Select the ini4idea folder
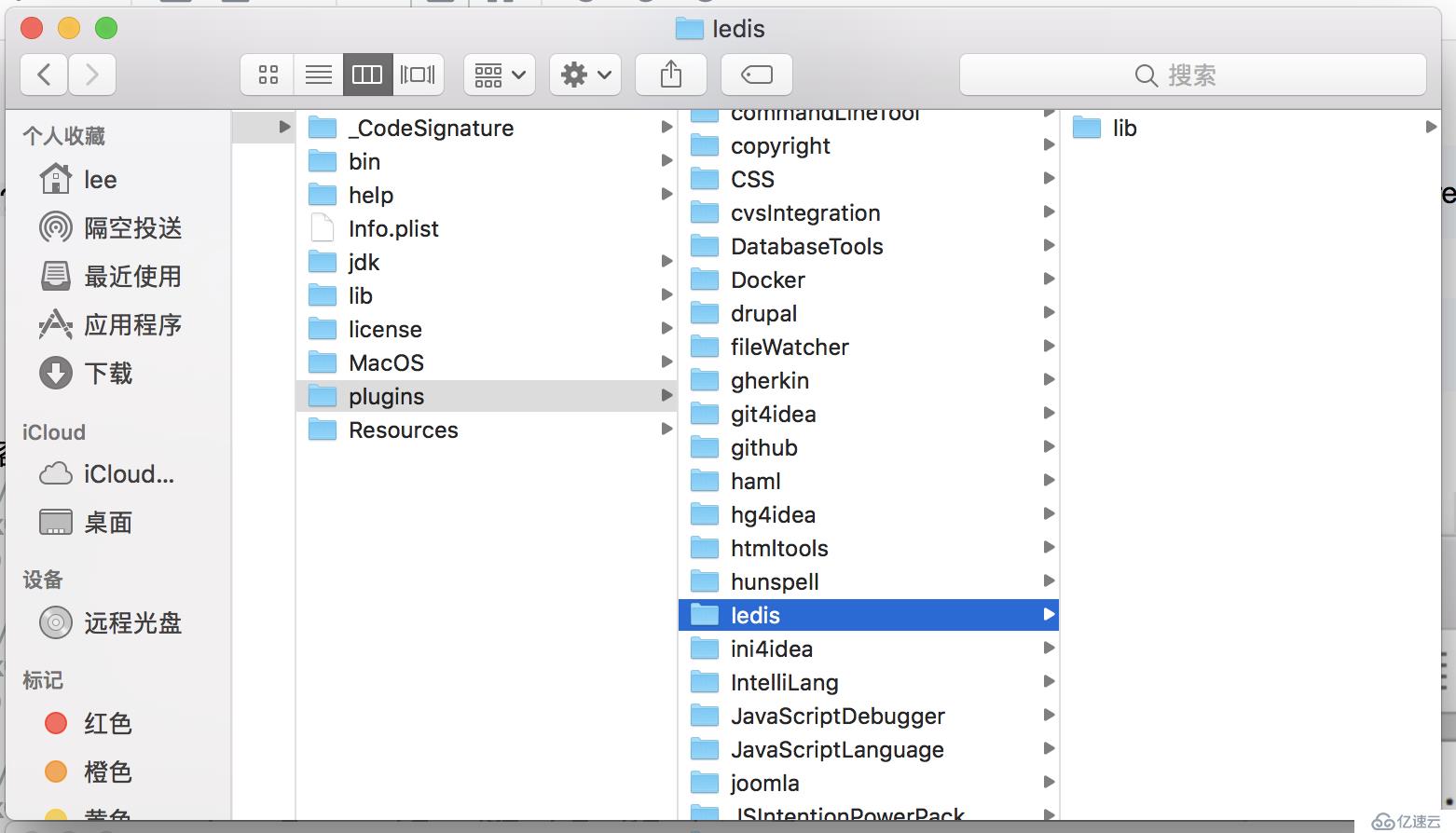The height and width of the screenshot is (833, 1456). (x=869, y=649)
